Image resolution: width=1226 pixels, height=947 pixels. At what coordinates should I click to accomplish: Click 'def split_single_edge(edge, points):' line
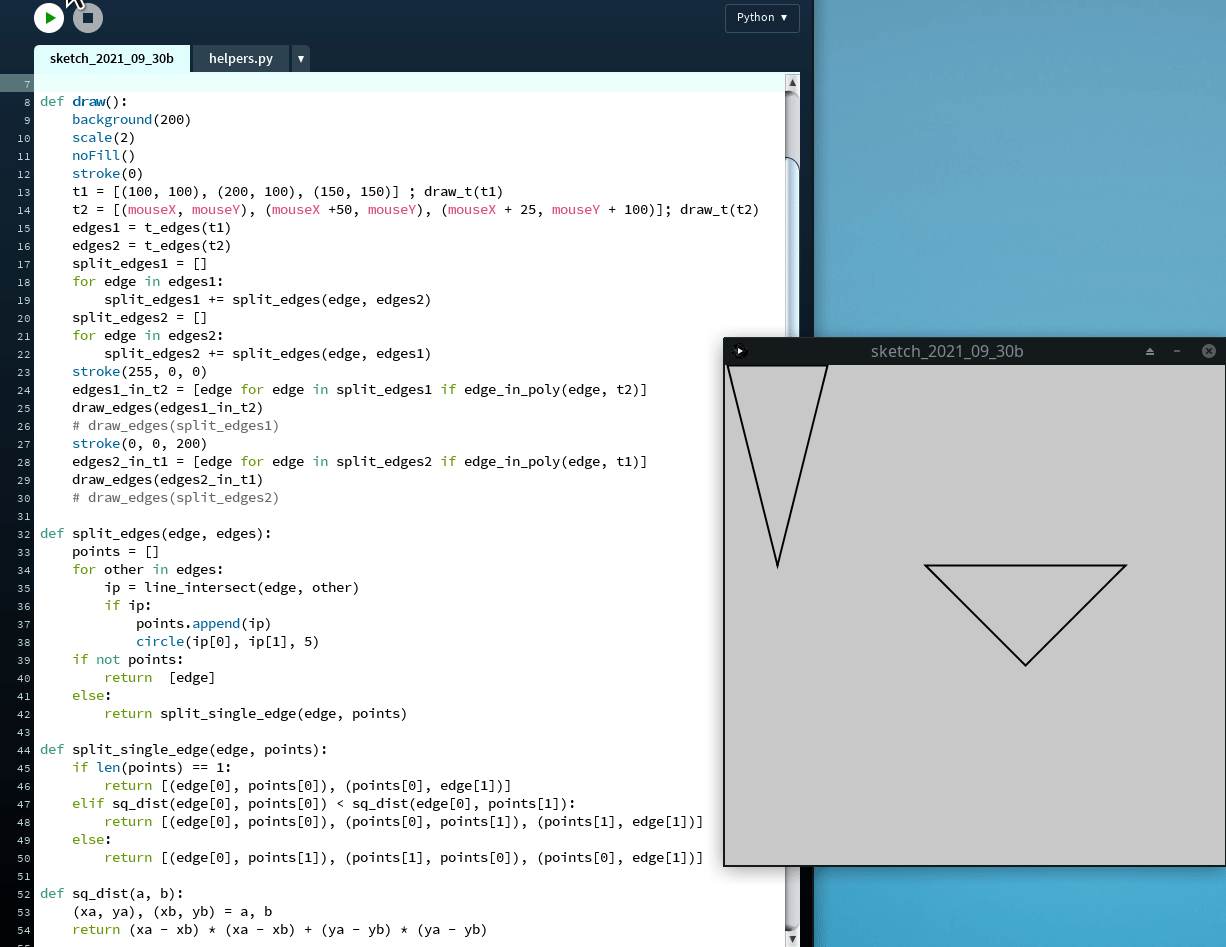(x=183, y=749)
